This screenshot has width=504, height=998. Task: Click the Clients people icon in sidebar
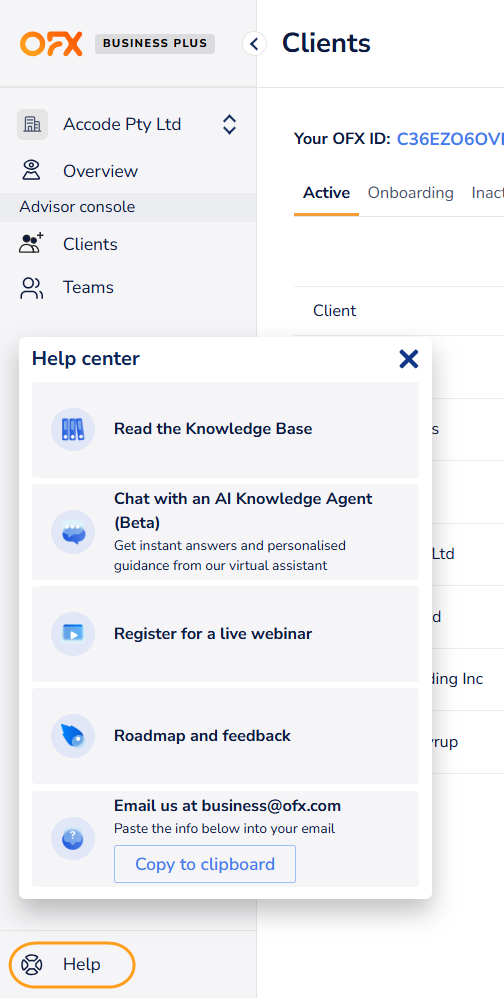click(x=31, y=244)
